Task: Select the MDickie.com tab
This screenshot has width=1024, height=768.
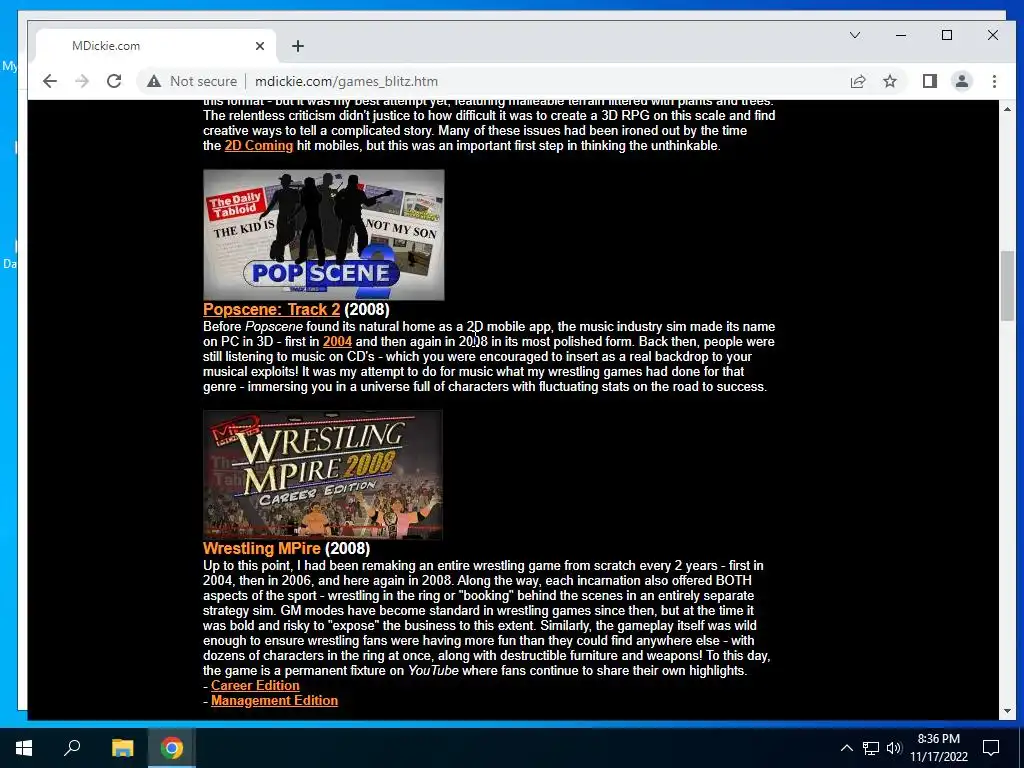Action: (x=157, y=46)
